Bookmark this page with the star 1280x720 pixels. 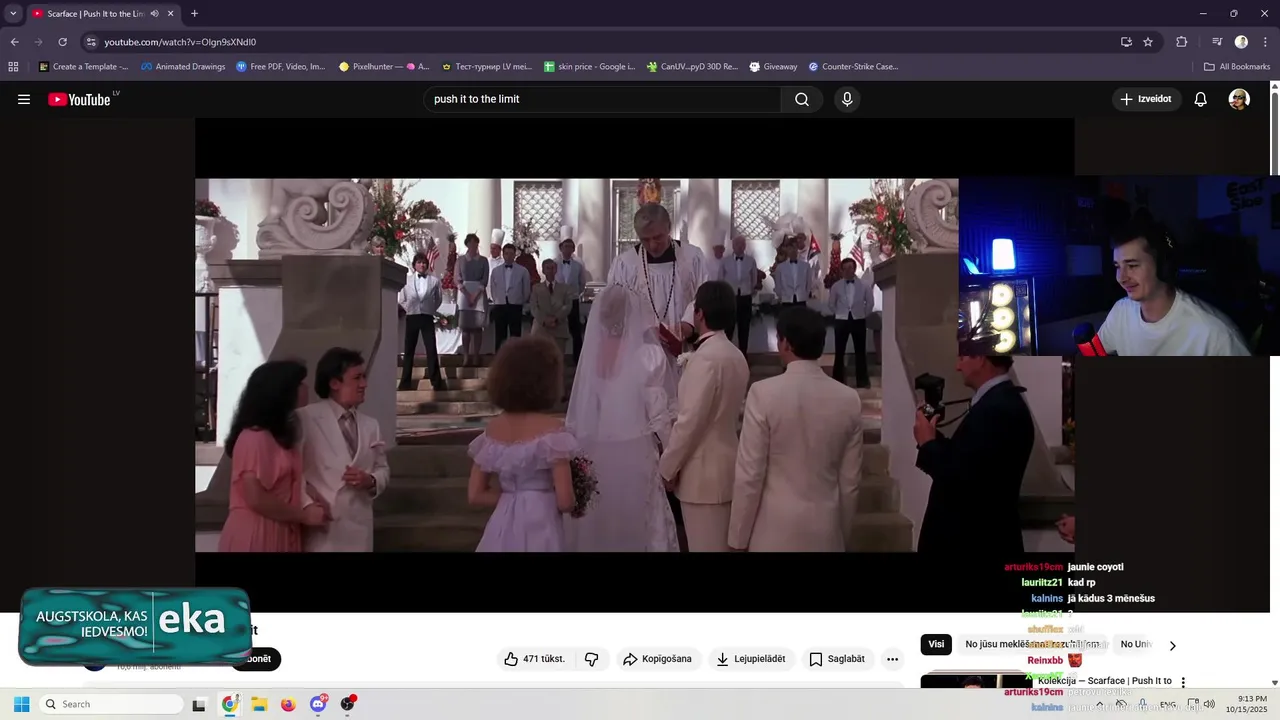(x=1148, y=42)
